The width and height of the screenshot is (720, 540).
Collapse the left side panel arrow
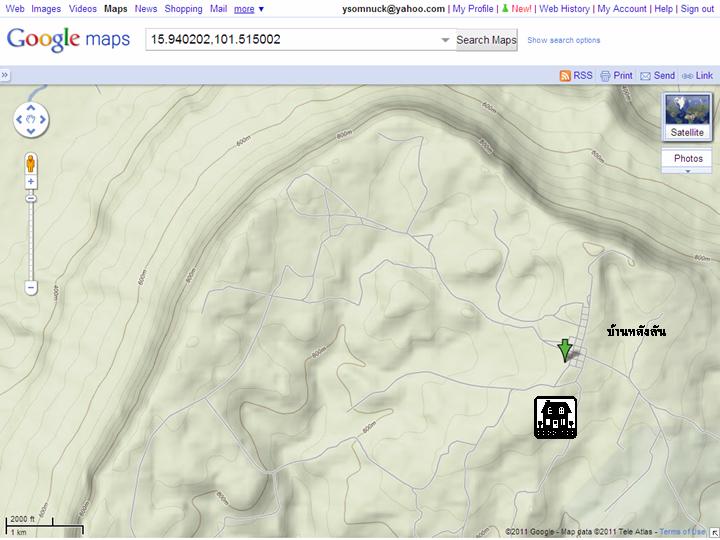5,76
